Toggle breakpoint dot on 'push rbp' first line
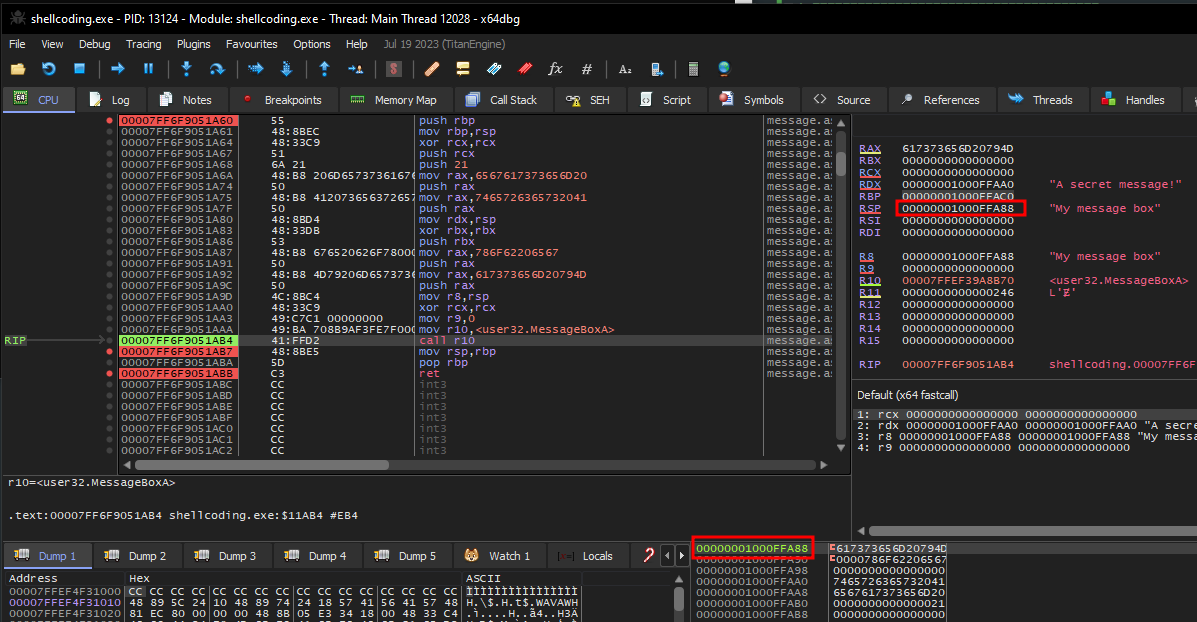Viewport: 1197px width, 622px height. pos(110,120)
